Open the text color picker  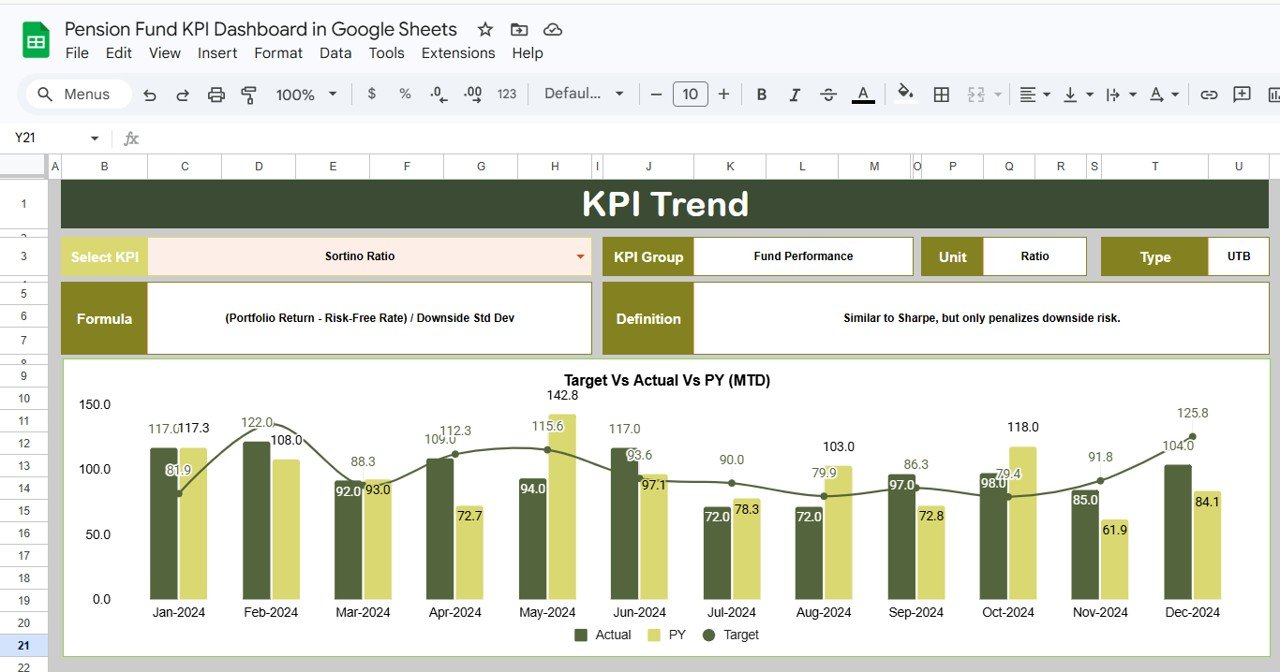863,94
